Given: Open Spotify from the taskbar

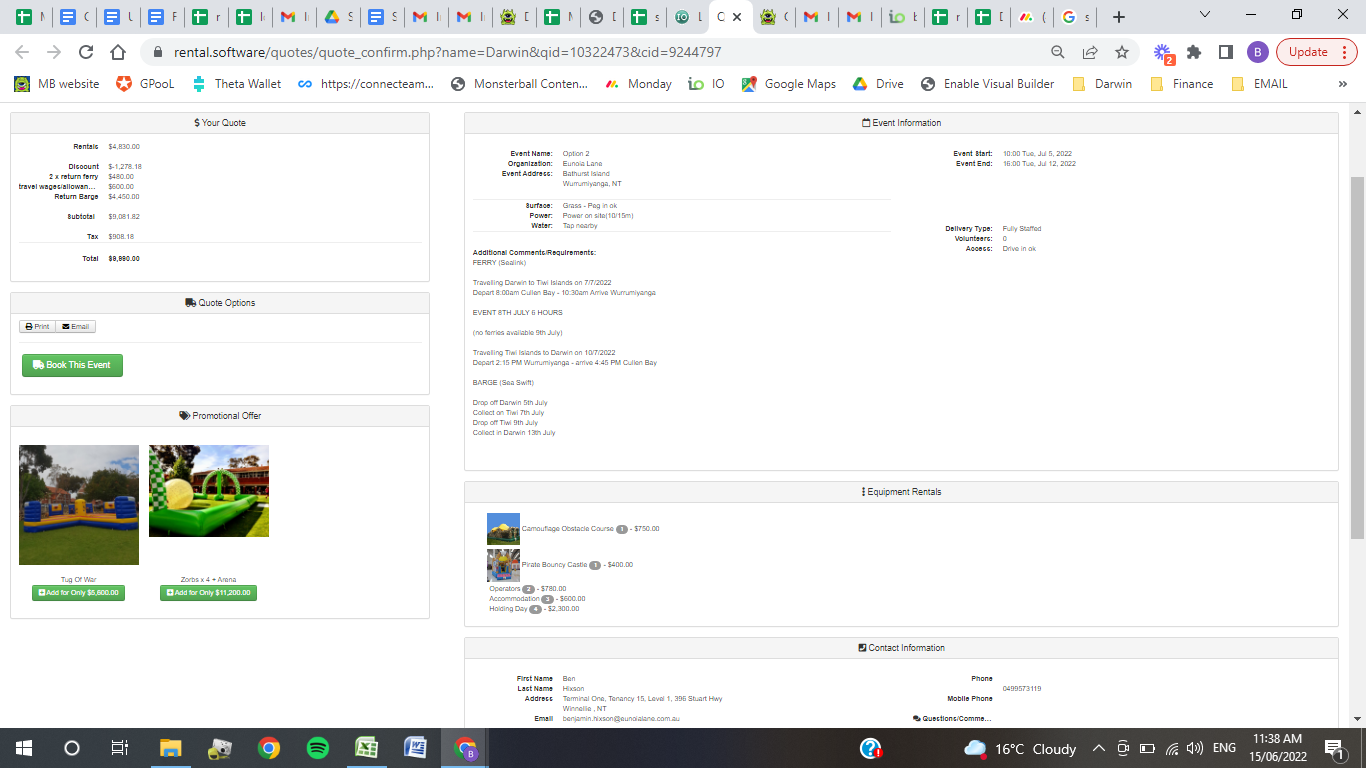Looking at the screenshot, I should point(317,748).
